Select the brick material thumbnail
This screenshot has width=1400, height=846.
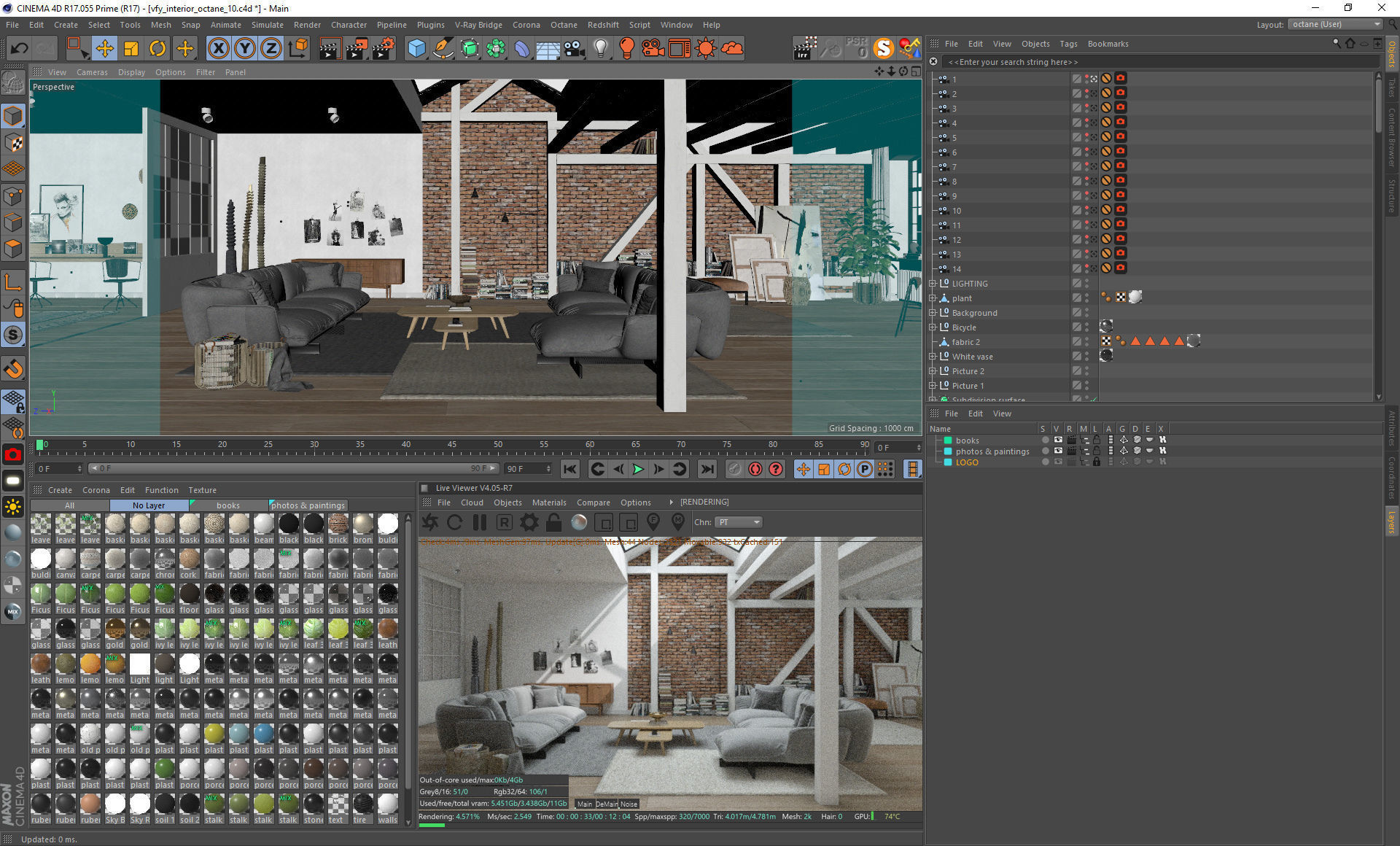coord(338,529)
